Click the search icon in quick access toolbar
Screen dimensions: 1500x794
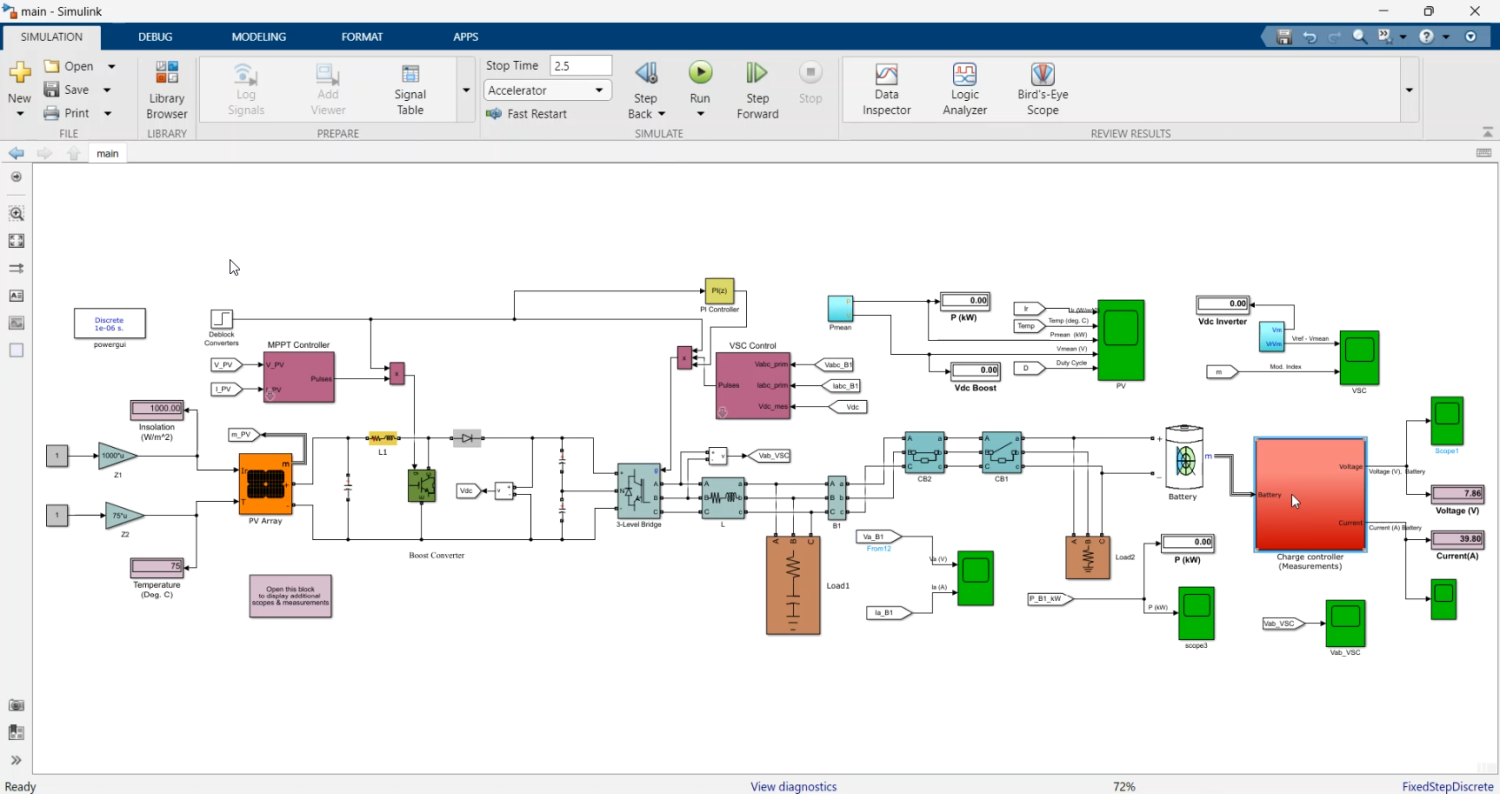click(1360, 35)
